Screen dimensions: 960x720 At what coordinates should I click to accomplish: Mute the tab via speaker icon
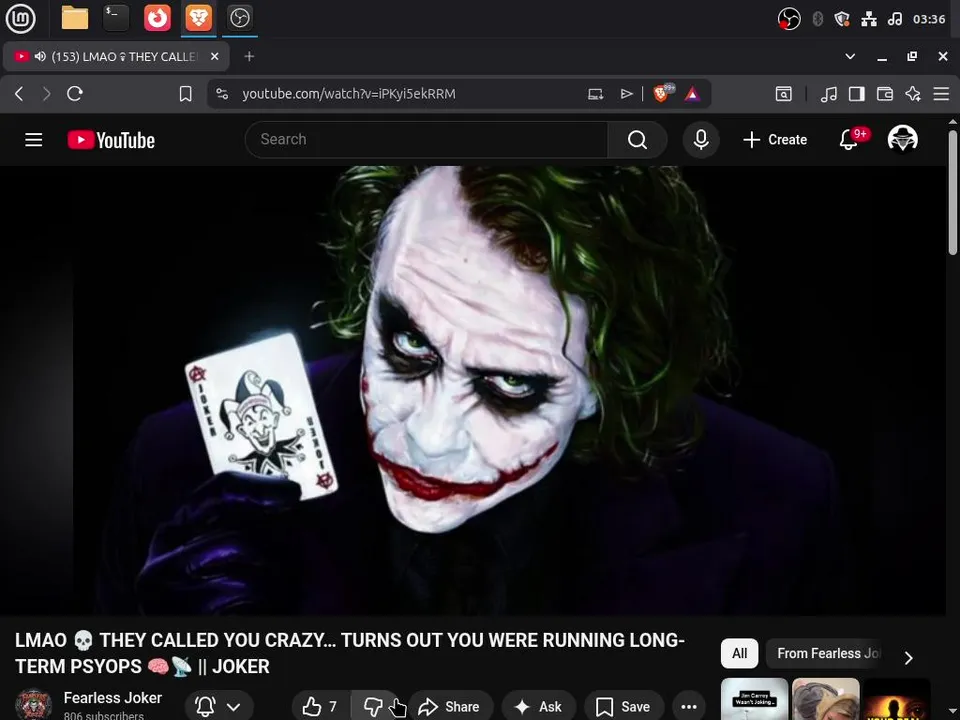tap(40, 56)
